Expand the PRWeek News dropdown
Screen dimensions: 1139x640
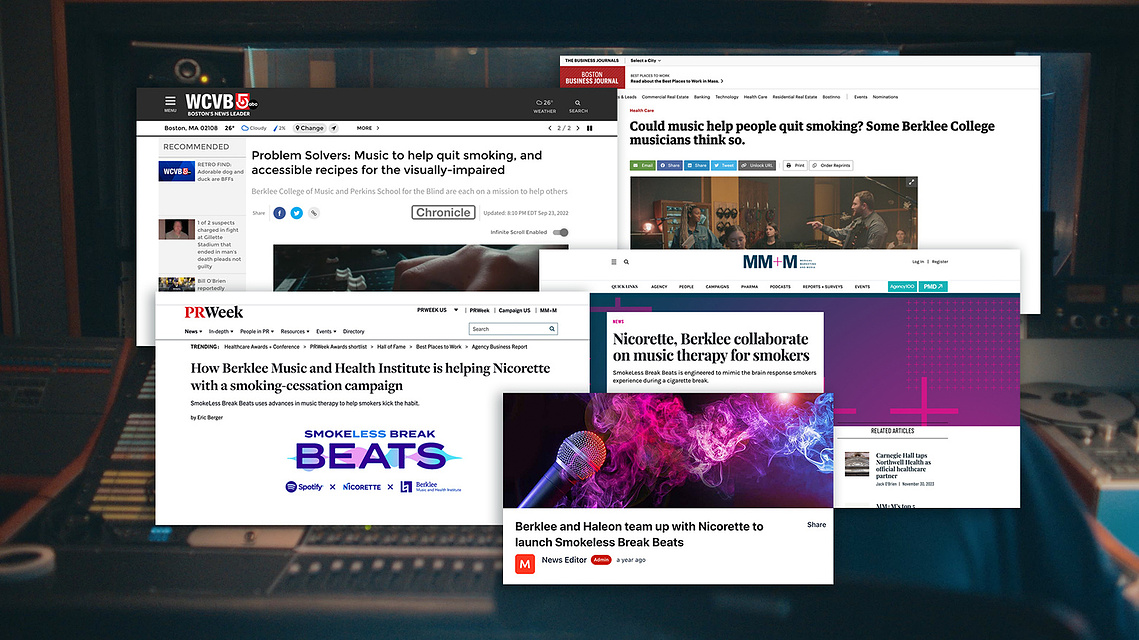tap(193, 331)
